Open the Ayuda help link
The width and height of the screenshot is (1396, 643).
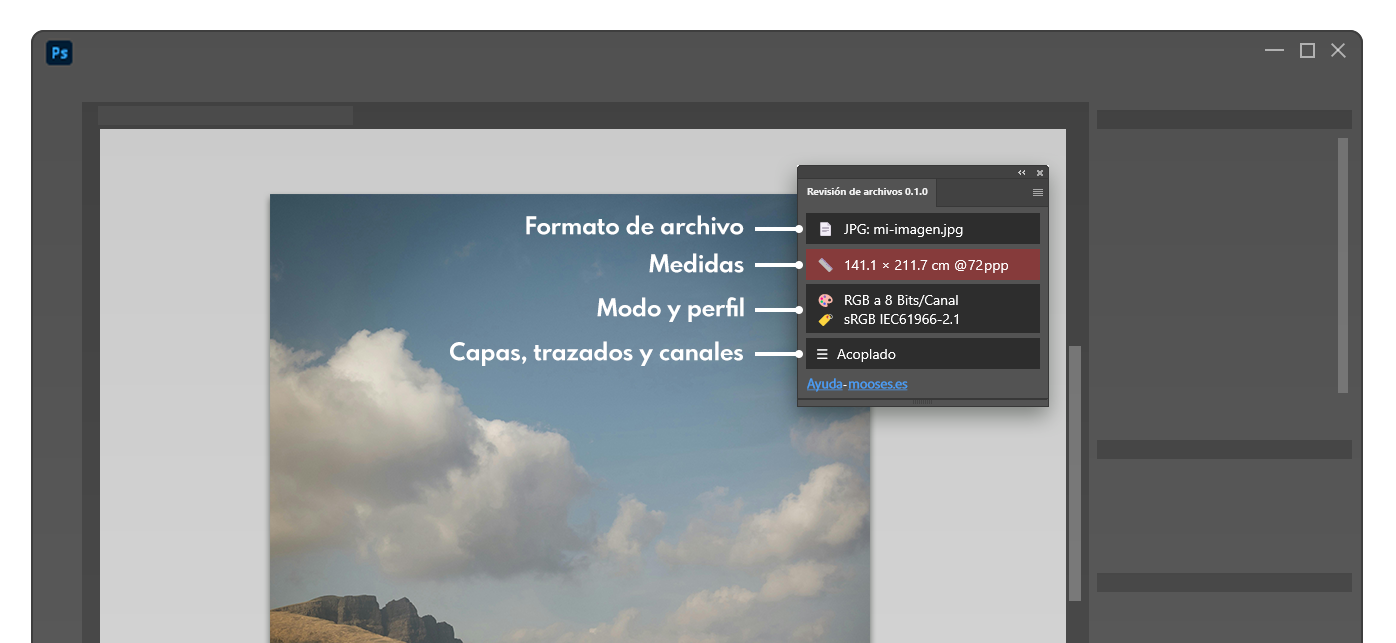coord(824,384)
